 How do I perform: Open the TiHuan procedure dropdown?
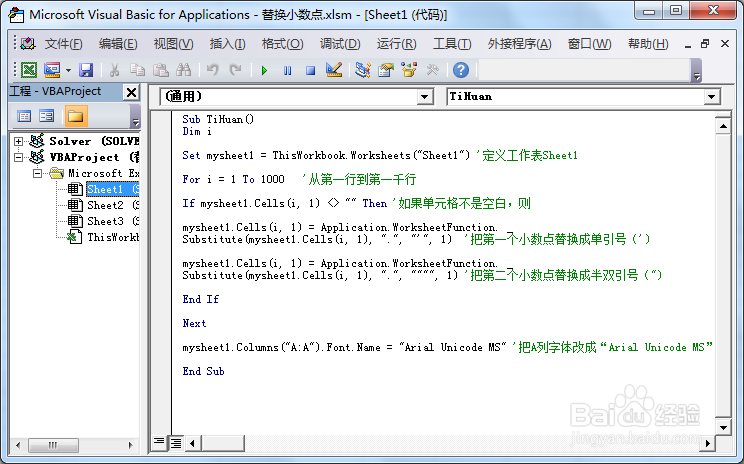tap(711, 97)
